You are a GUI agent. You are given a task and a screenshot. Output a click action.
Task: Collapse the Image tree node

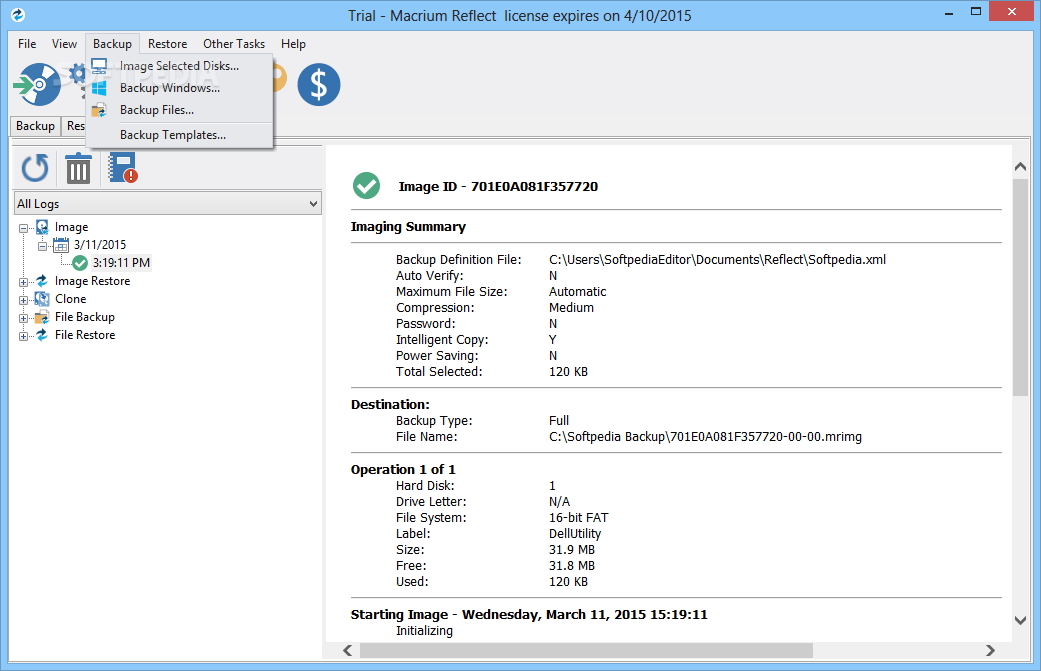[23, 228]
